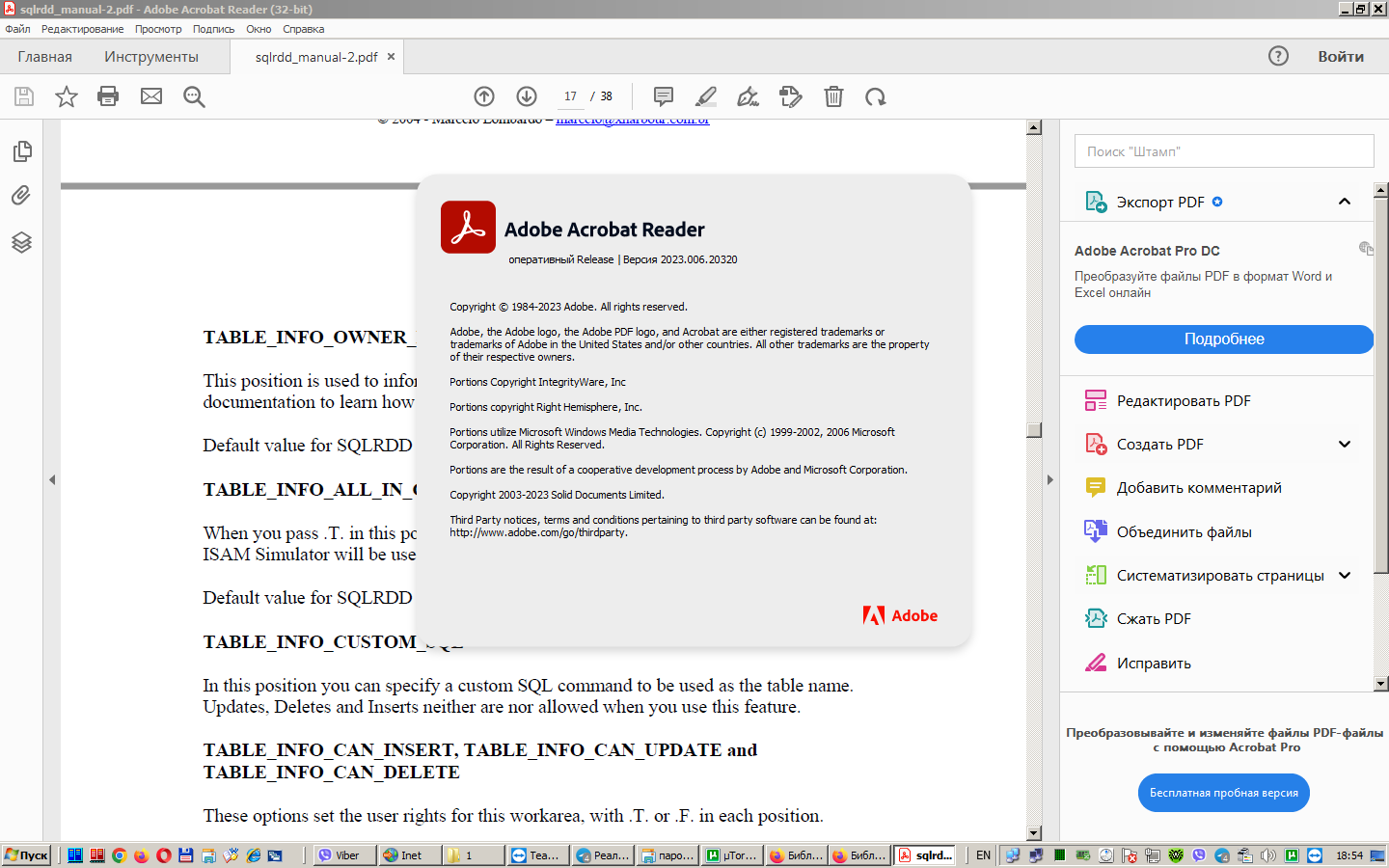The height and width of the screenshot is (868, 1389).
Task: Open the Окно menu
Action: coord(259,29)
